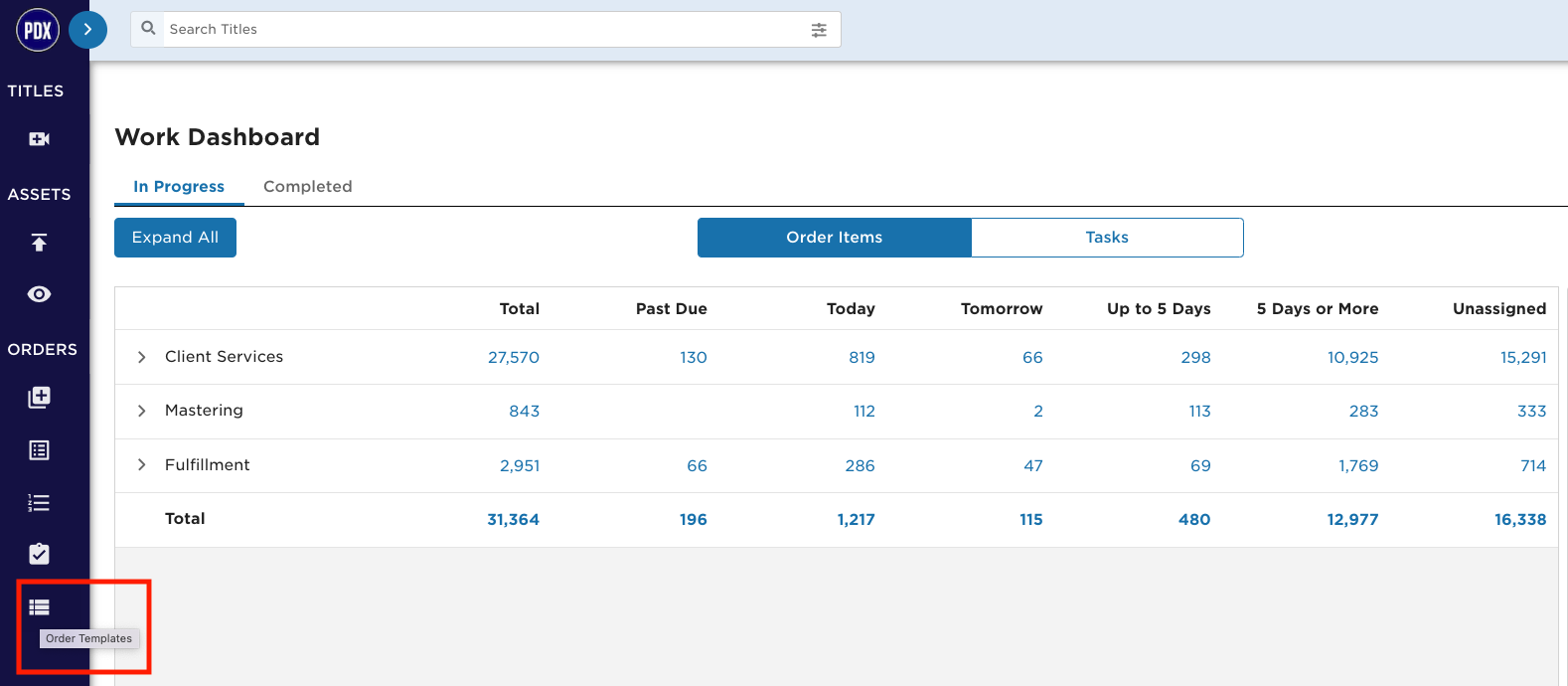1568x686 pixels.
Task: Click the search magnifier icon
Action: pyautogui.click(x=149, y=29)
